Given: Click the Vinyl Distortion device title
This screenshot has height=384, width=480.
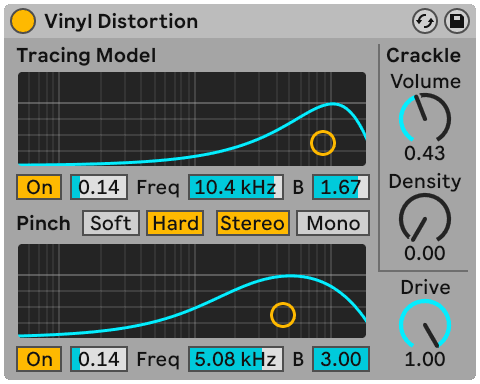Looking at the screenshot, I should click(121, 22).
